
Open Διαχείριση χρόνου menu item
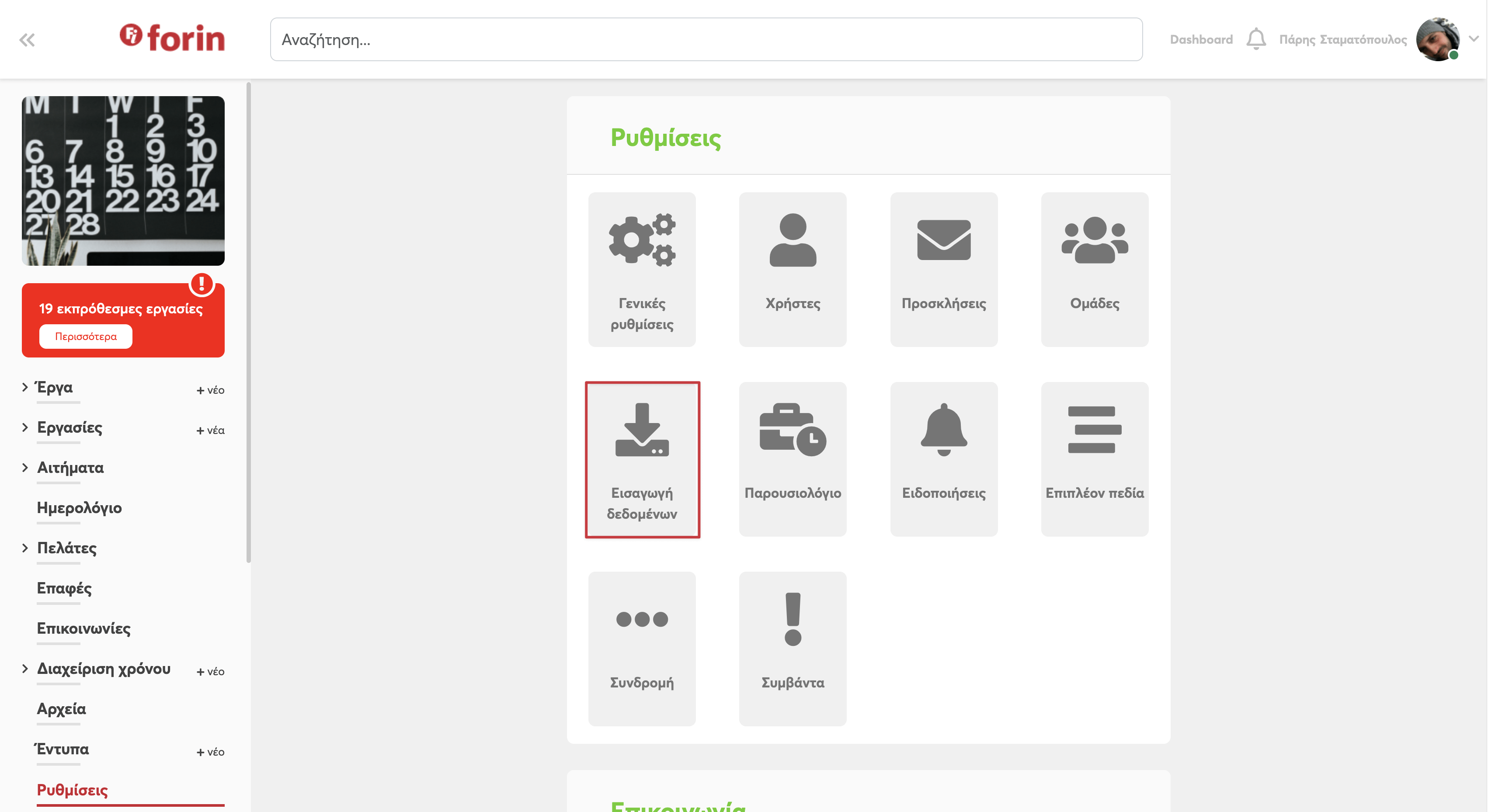(104, 668)
